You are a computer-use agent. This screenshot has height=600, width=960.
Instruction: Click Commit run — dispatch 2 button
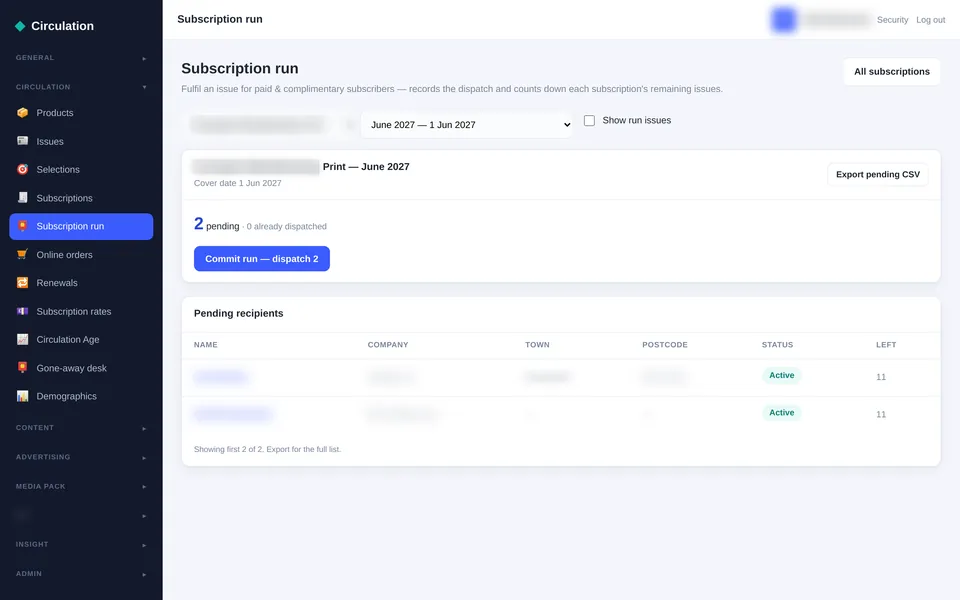(261, 258)
